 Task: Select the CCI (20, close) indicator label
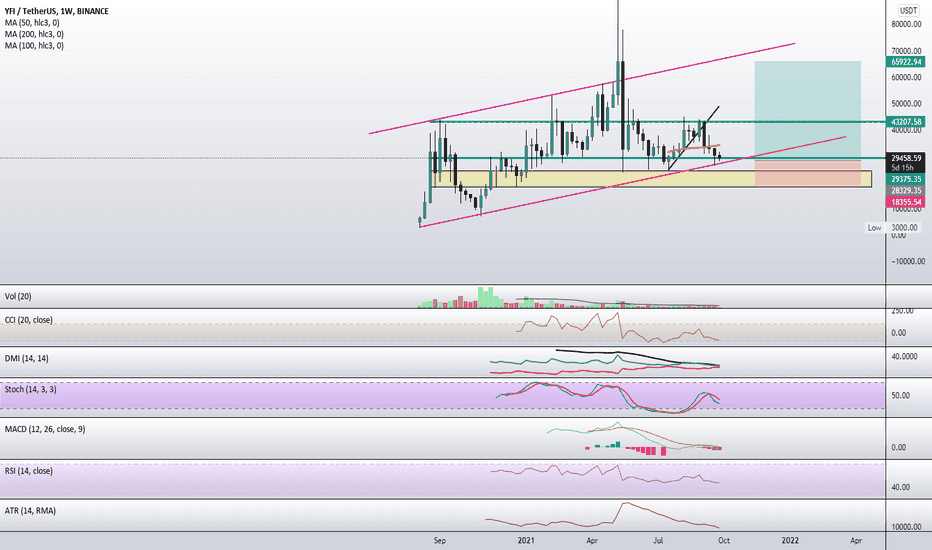(29, 320)
